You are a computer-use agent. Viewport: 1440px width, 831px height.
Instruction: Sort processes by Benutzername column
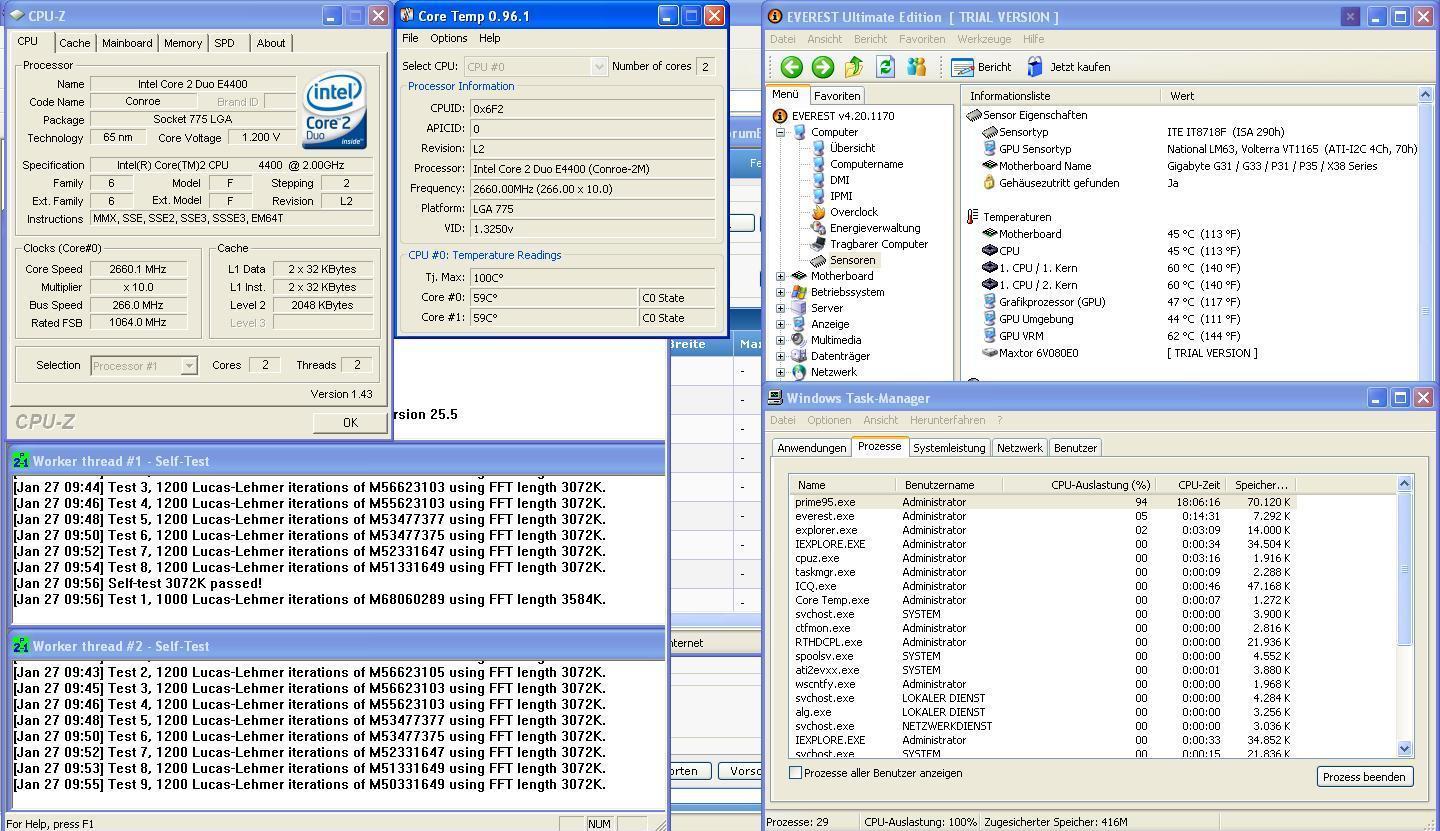click(x=948, y=485)
